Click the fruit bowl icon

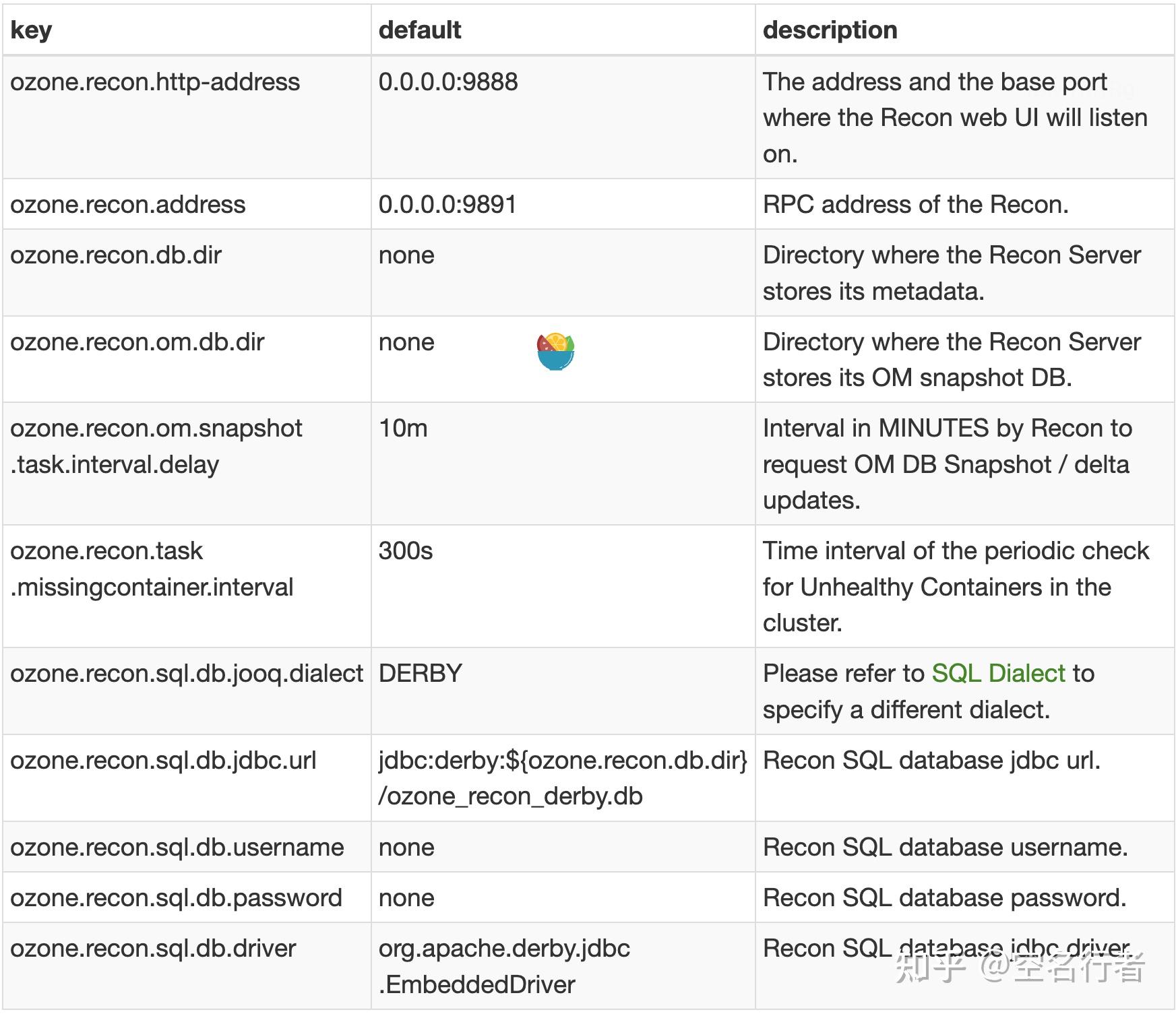click(x=555, y=352)
